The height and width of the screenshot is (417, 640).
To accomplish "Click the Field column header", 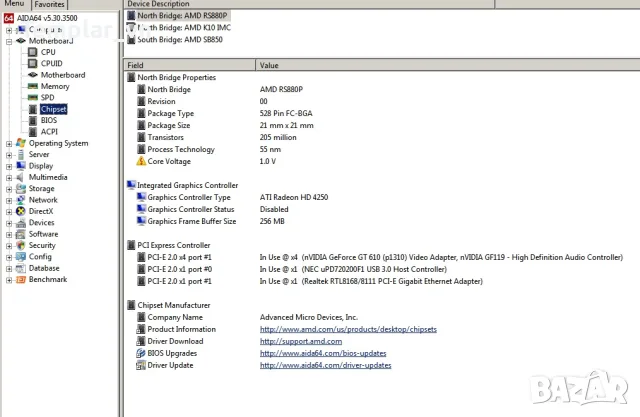I will pos(189,65).
